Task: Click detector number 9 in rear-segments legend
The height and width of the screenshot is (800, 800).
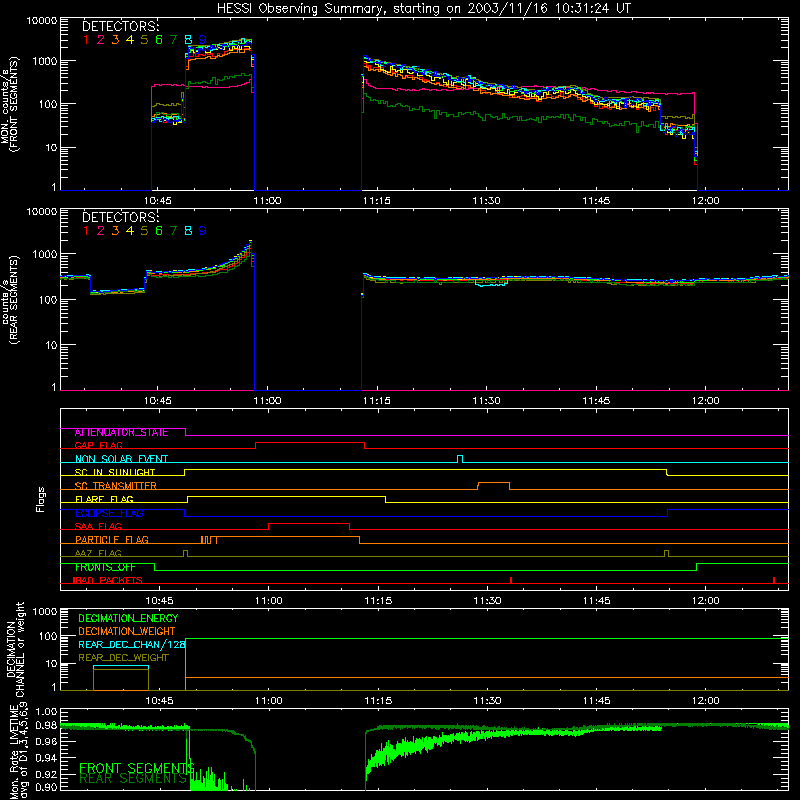Action: point(203,231)
